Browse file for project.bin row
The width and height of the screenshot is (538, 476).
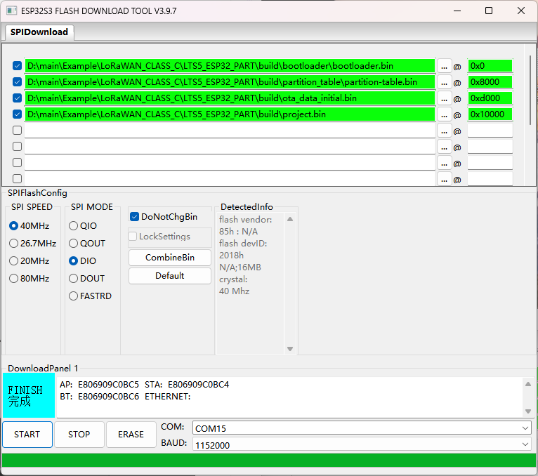pyautogui.click(x=444, y=114)
